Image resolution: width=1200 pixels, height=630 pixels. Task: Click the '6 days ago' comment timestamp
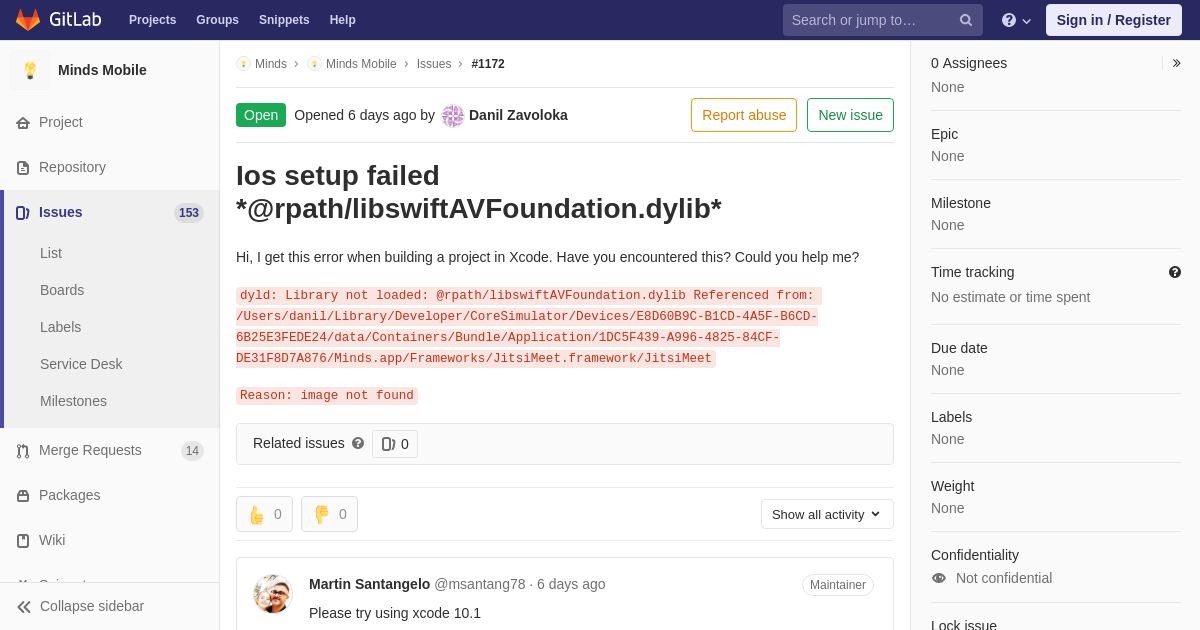point(571,584)
